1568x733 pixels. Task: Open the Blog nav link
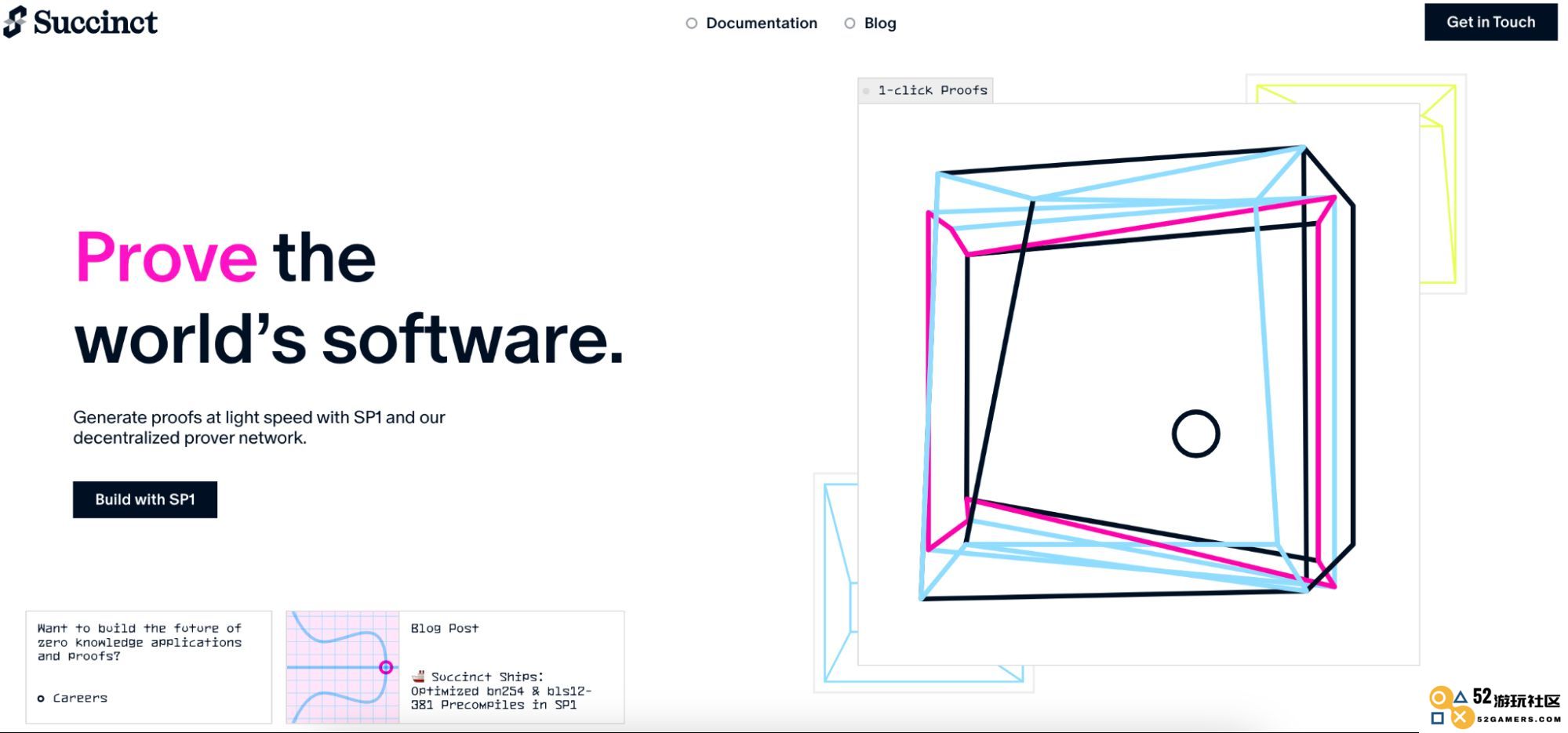[880, 24]
